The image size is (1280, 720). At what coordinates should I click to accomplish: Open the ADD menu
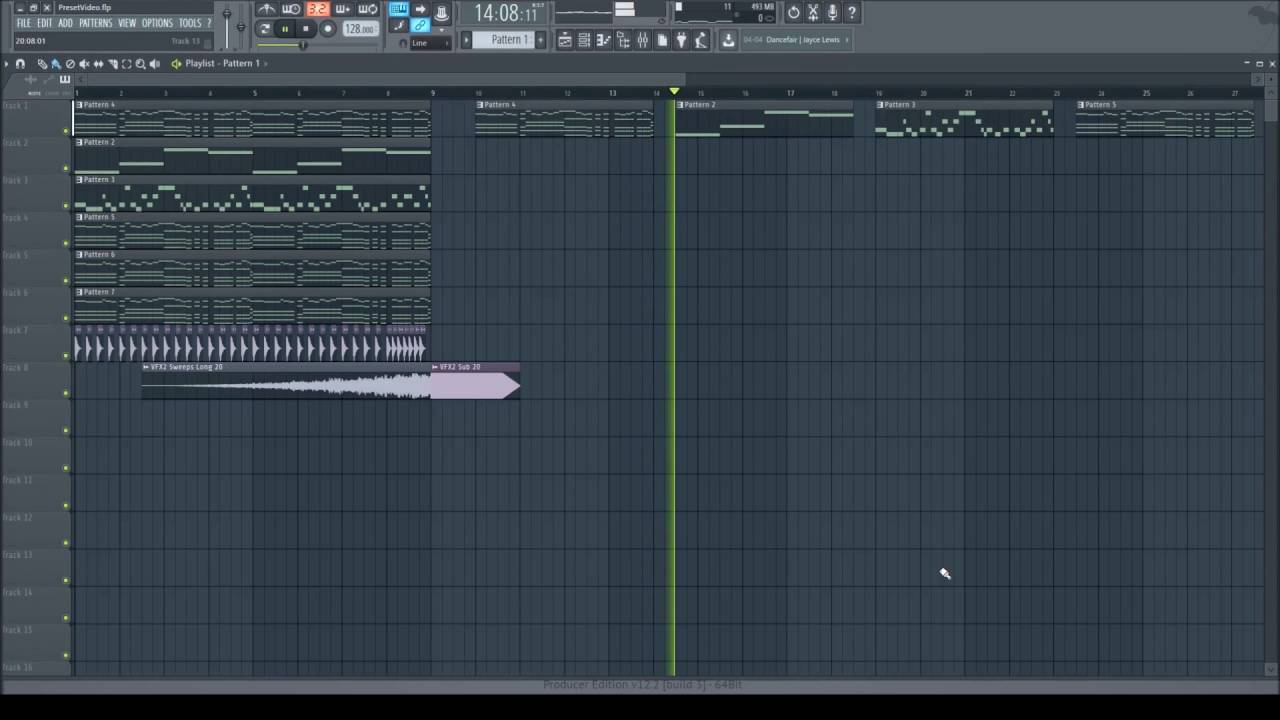click(x=65, y=23)
